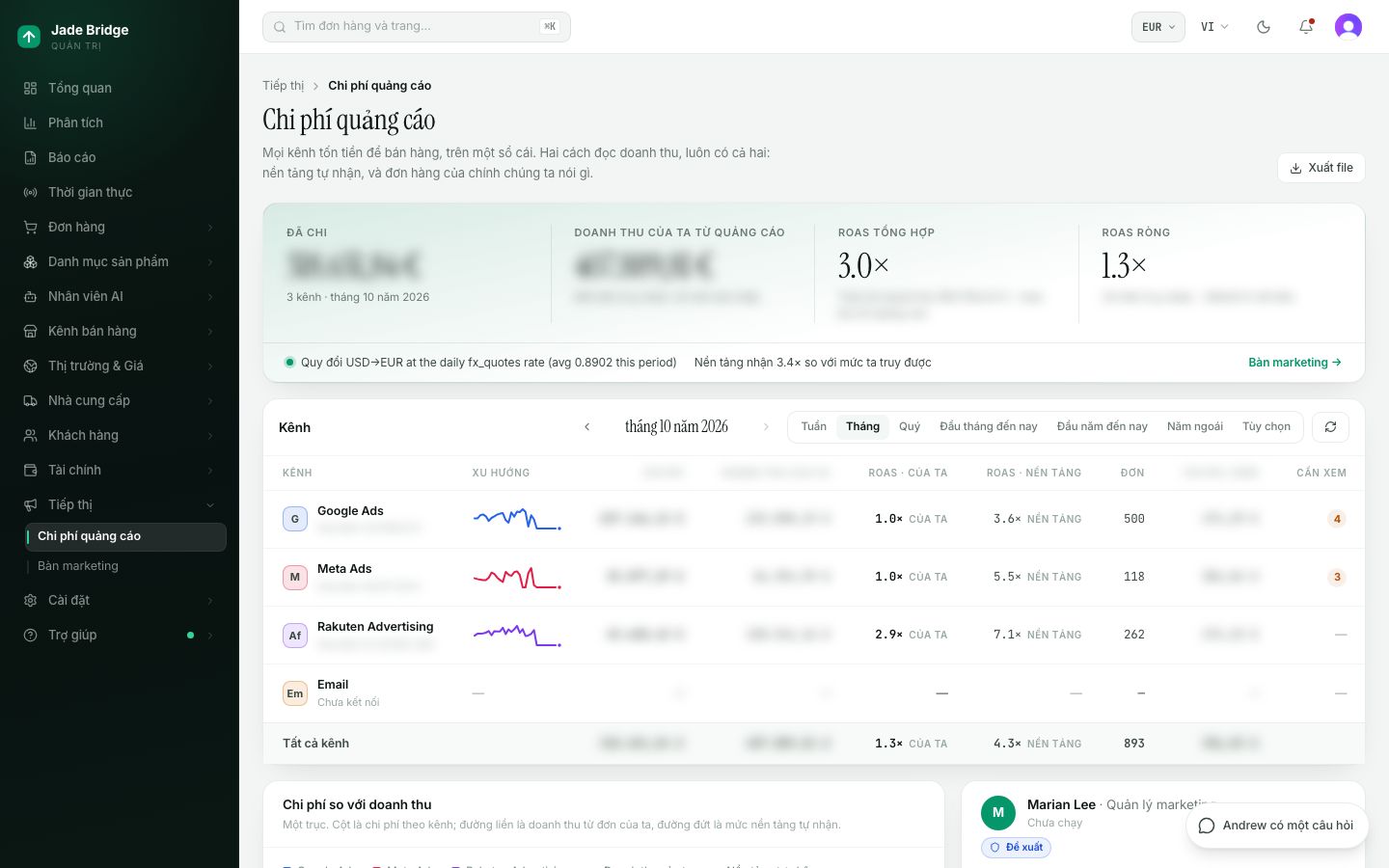Select Quý period tab

tap(910, 426)
